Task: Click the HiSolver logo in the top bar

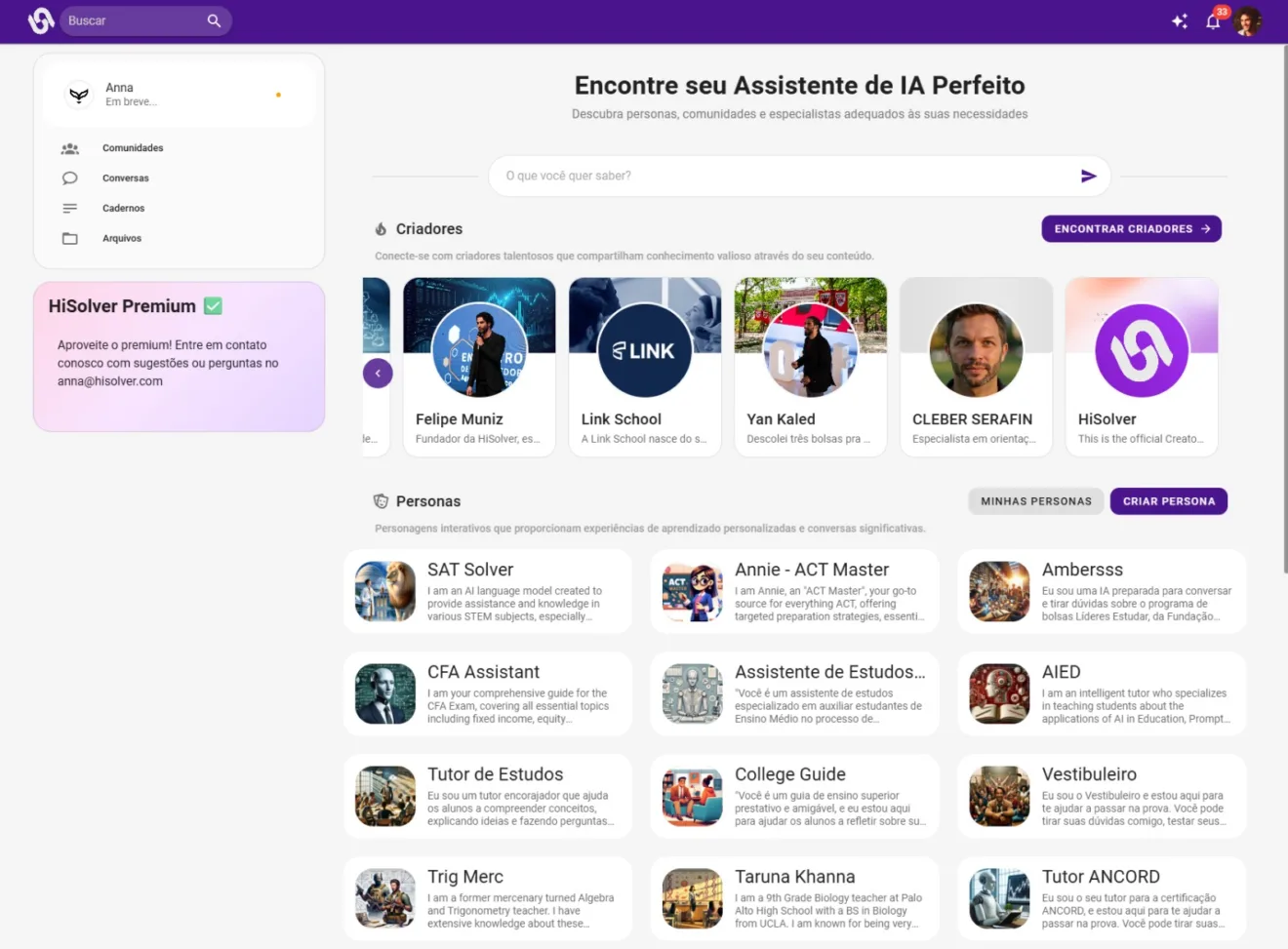Action: (41, 20)
